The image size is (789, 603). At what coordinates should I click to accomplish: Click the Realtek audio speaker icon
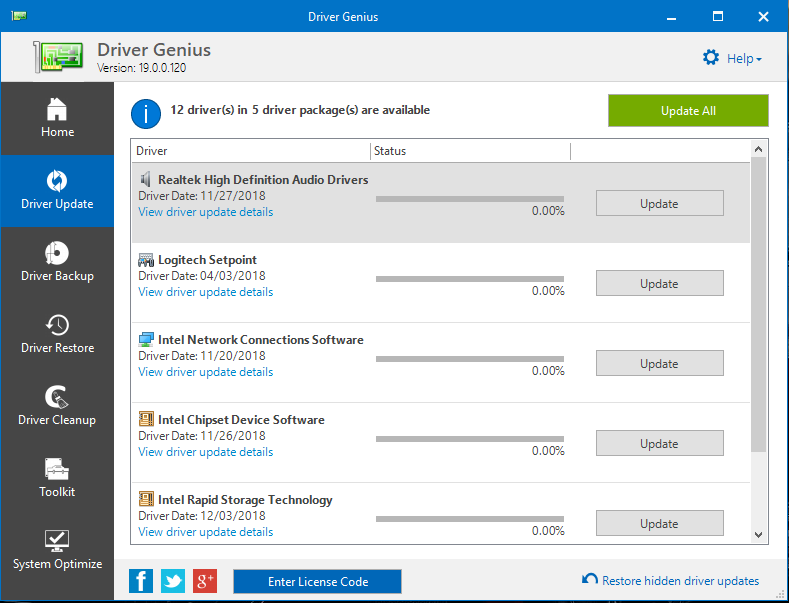(145, 179)
